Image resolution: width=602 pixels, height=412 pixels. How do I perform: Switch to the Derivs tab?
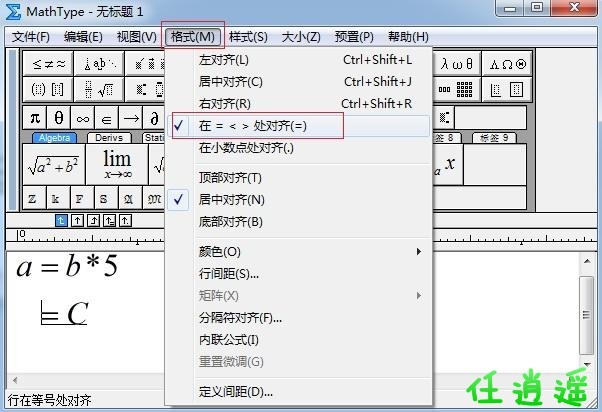coord(109,137)
